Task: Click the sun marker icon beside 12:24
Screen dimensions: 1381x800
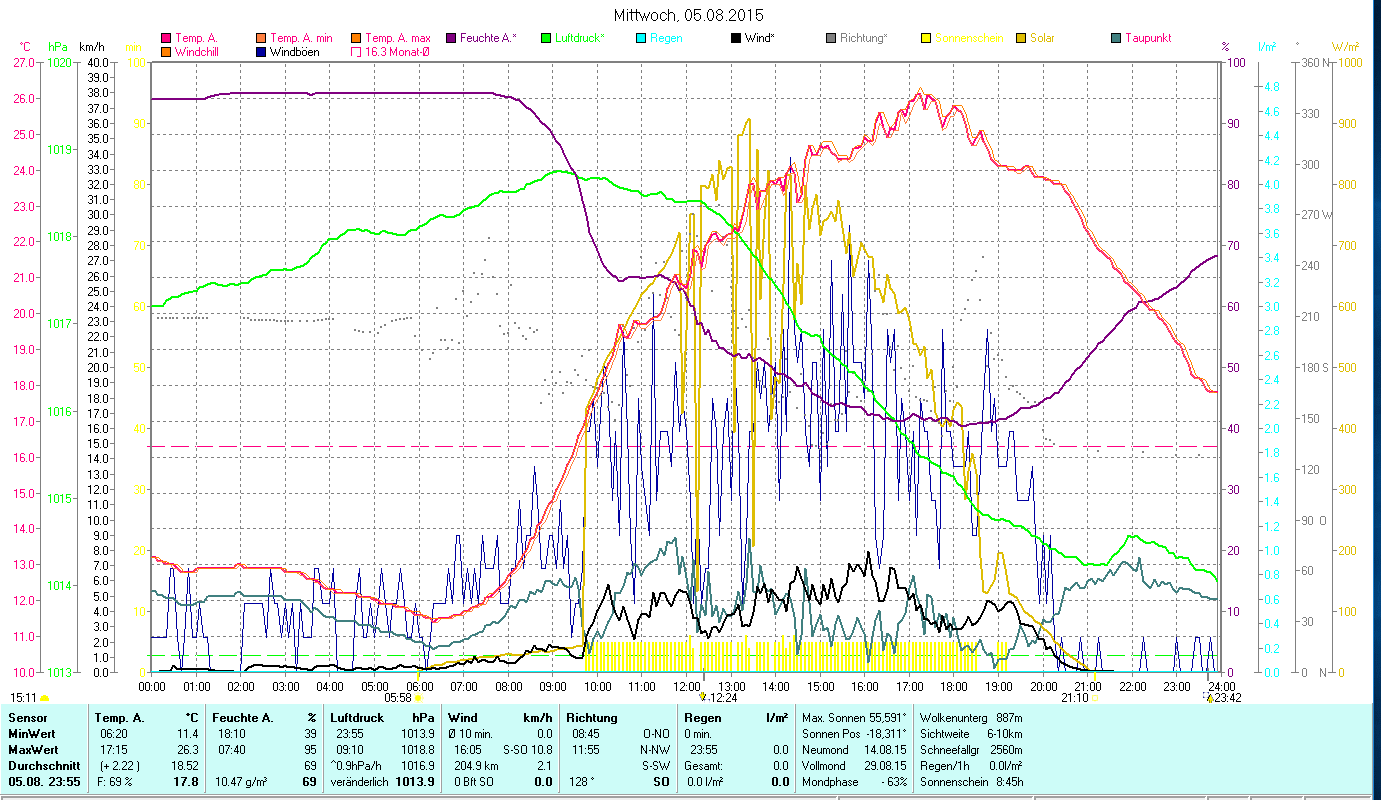Action: (x=703, y=697)
